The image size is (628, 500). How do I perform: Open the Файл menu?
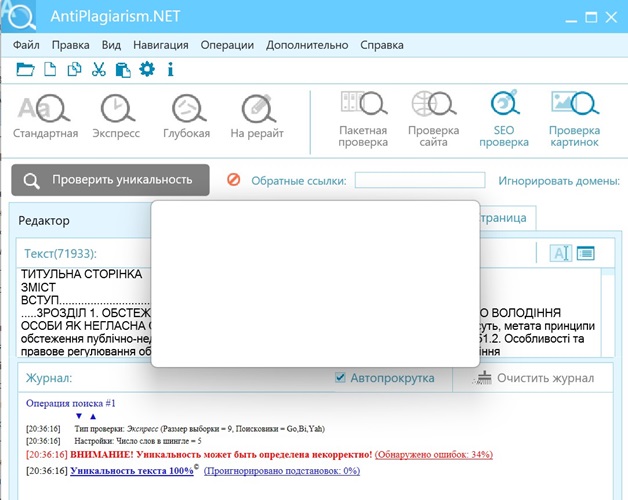tap(26, 45)
